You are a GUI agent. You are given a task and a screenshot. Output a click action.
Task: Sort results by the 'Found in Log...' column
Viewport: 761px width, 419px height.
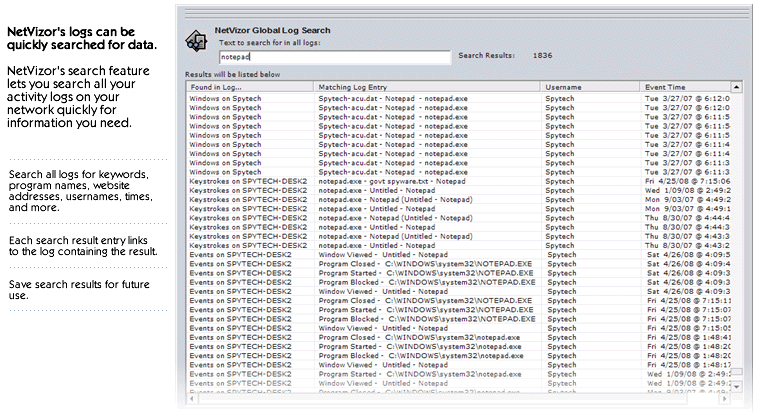[x=250, y=88]
